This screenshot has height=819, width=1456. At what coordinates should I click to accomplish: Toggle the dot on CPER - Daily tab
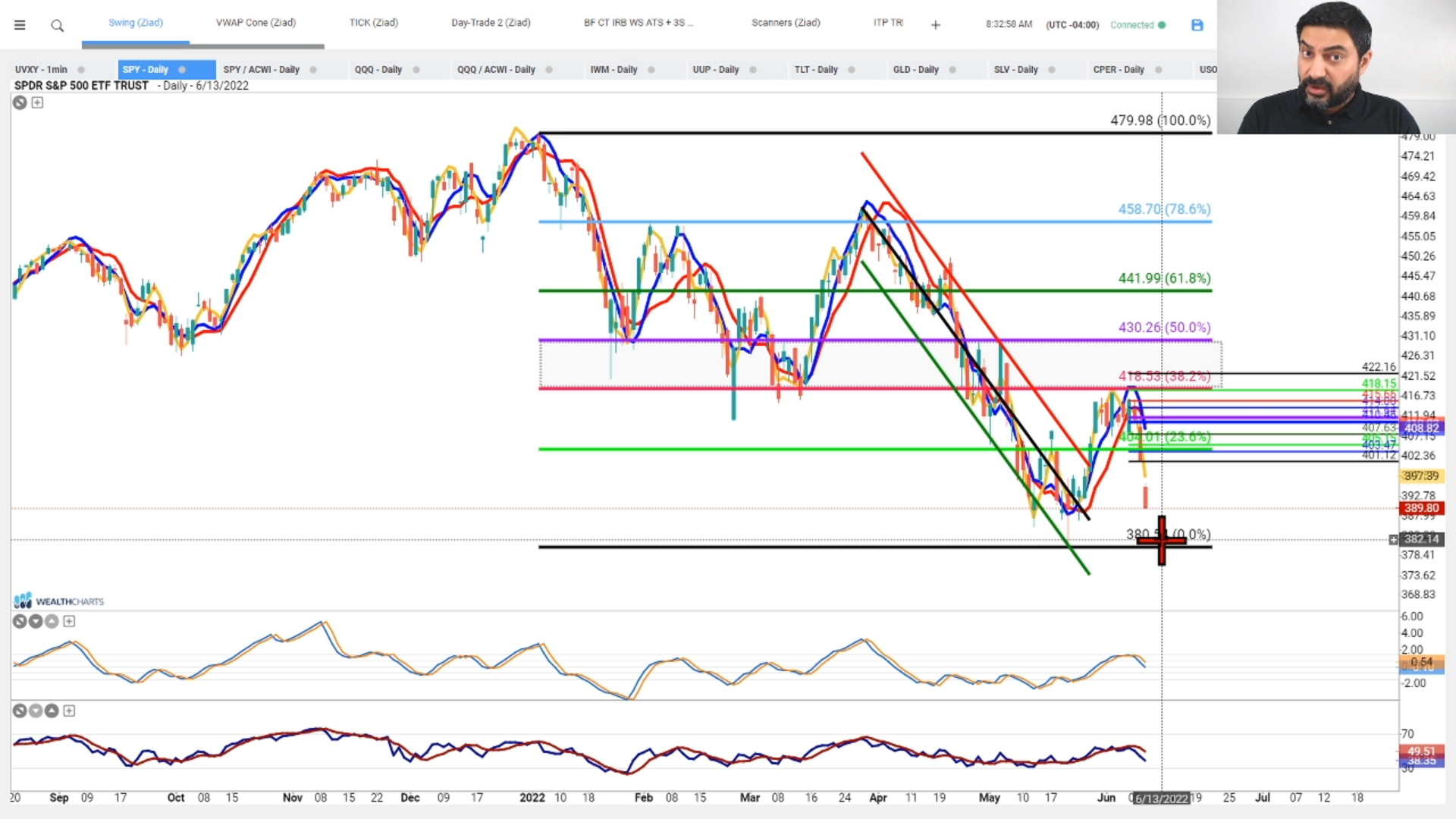(1159, 70)
